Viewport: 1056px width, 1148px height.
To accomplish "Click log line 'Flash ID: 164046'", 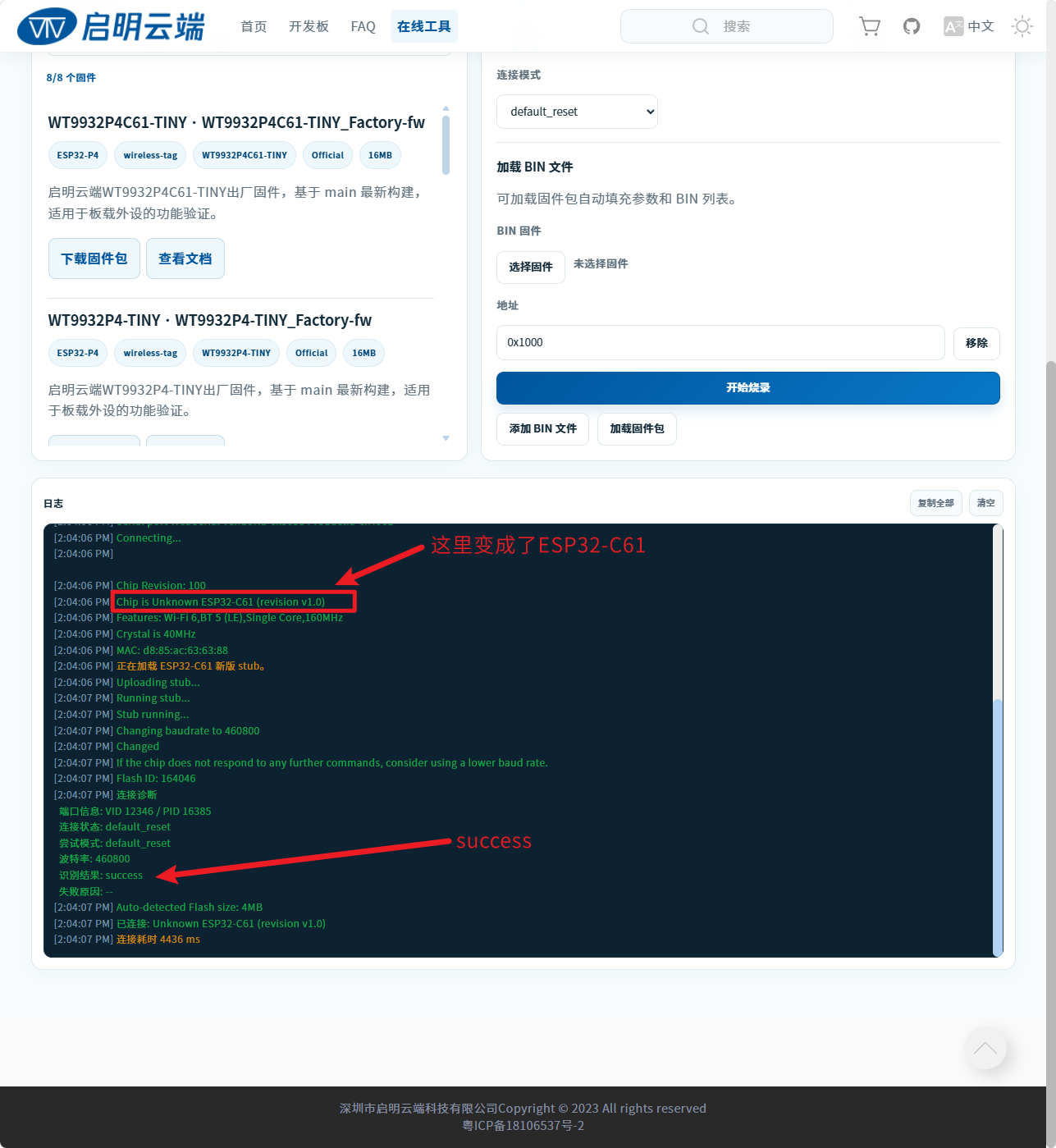I will [156, 779].
